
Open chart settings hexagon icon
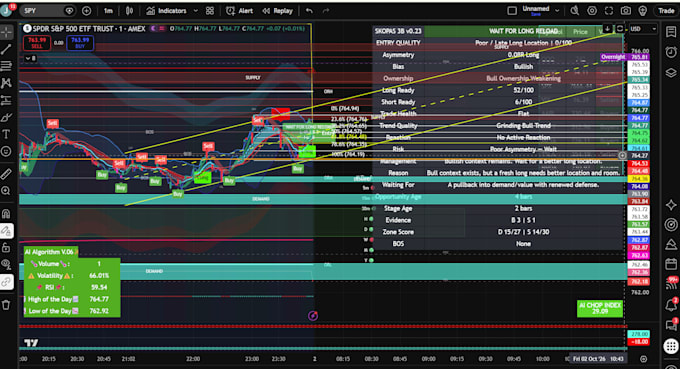592,10
